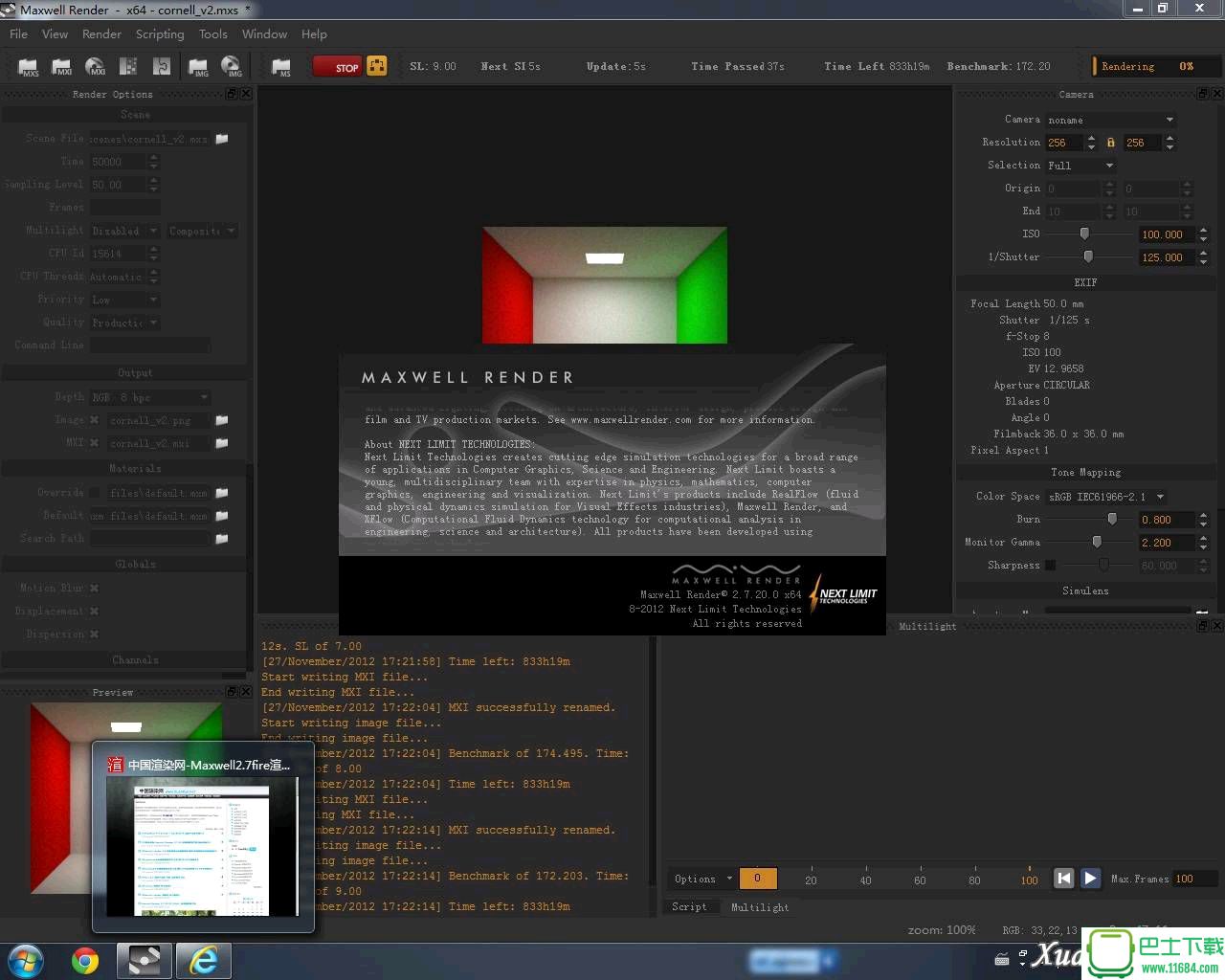The height and width of the screenshot is (980, 1225).
Task: Undock the Multilight panel
Action: 1203,625
